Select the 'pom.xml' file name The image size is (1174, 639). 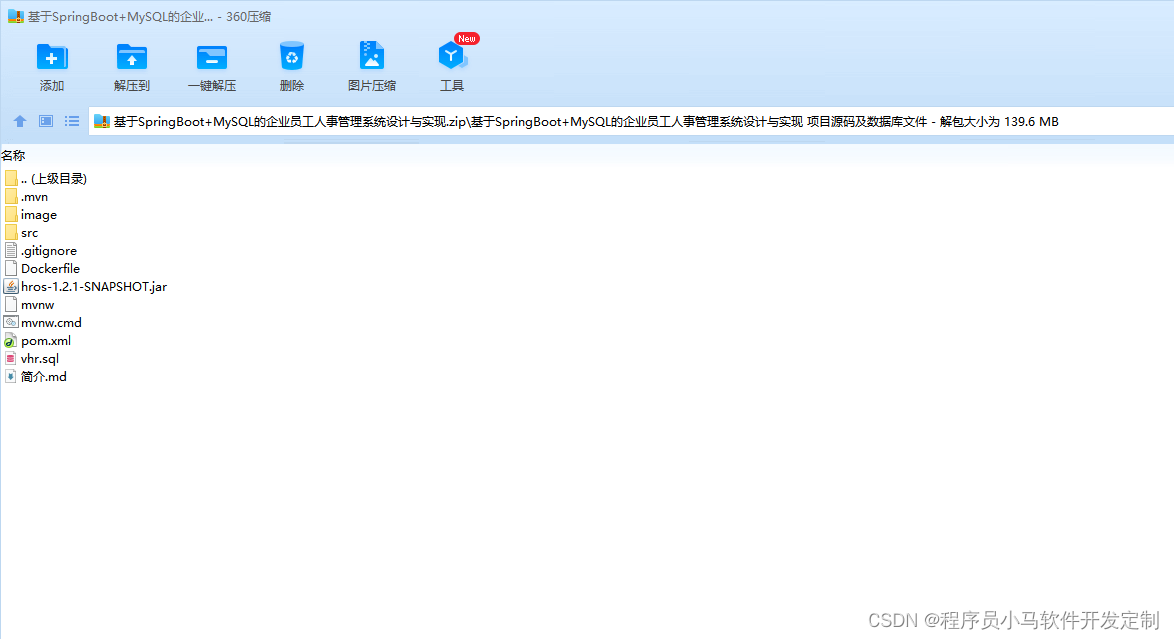pyautogui.click(x=46, y=341)
